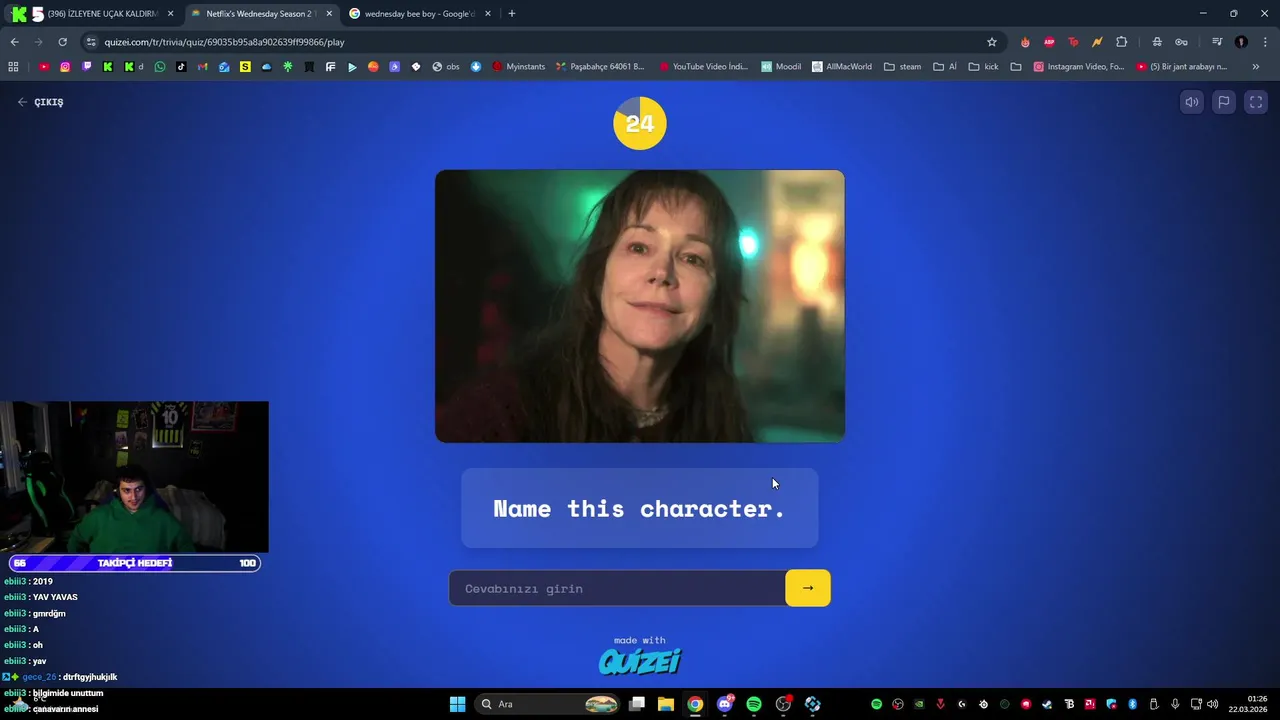Open Task View from the taskbar

click(637, 704)
